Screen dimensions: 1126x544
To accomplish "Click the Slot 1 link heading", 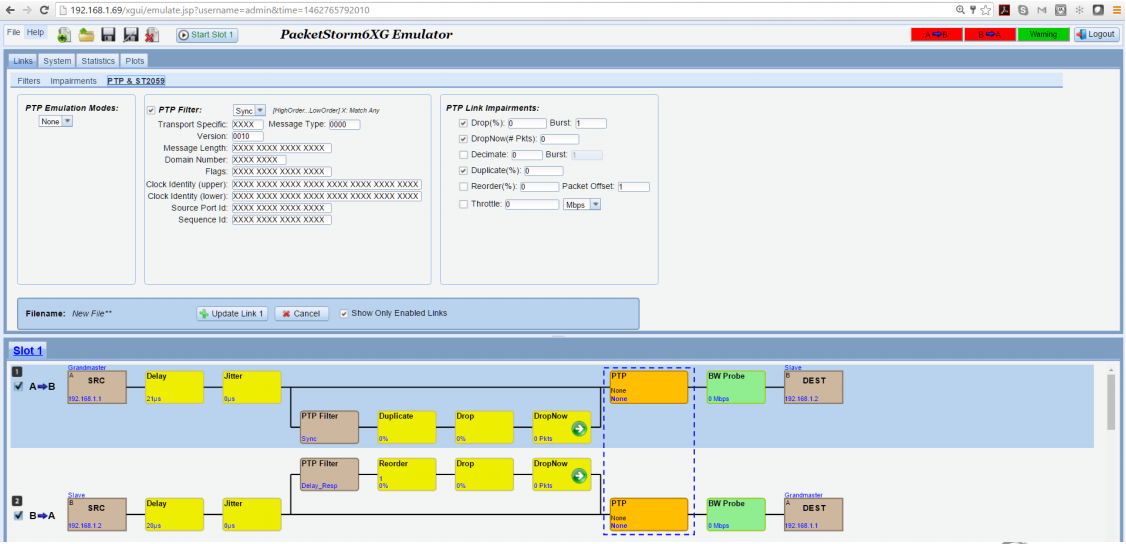I will click(28, 351).
